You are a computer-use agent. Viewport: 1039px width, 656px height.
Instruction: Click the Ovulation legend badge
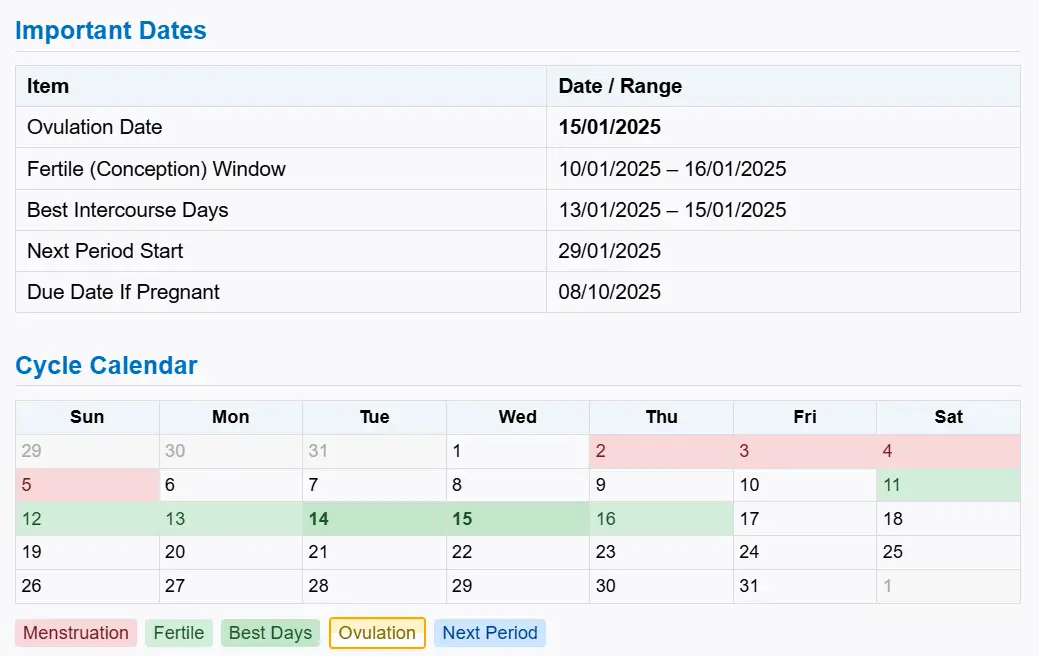coord(377,633)
